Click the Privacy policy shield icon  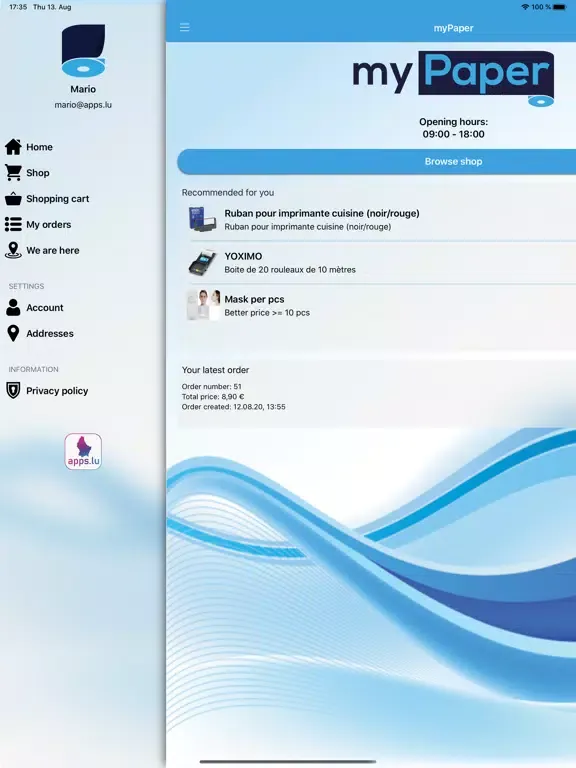pos(13,390)
